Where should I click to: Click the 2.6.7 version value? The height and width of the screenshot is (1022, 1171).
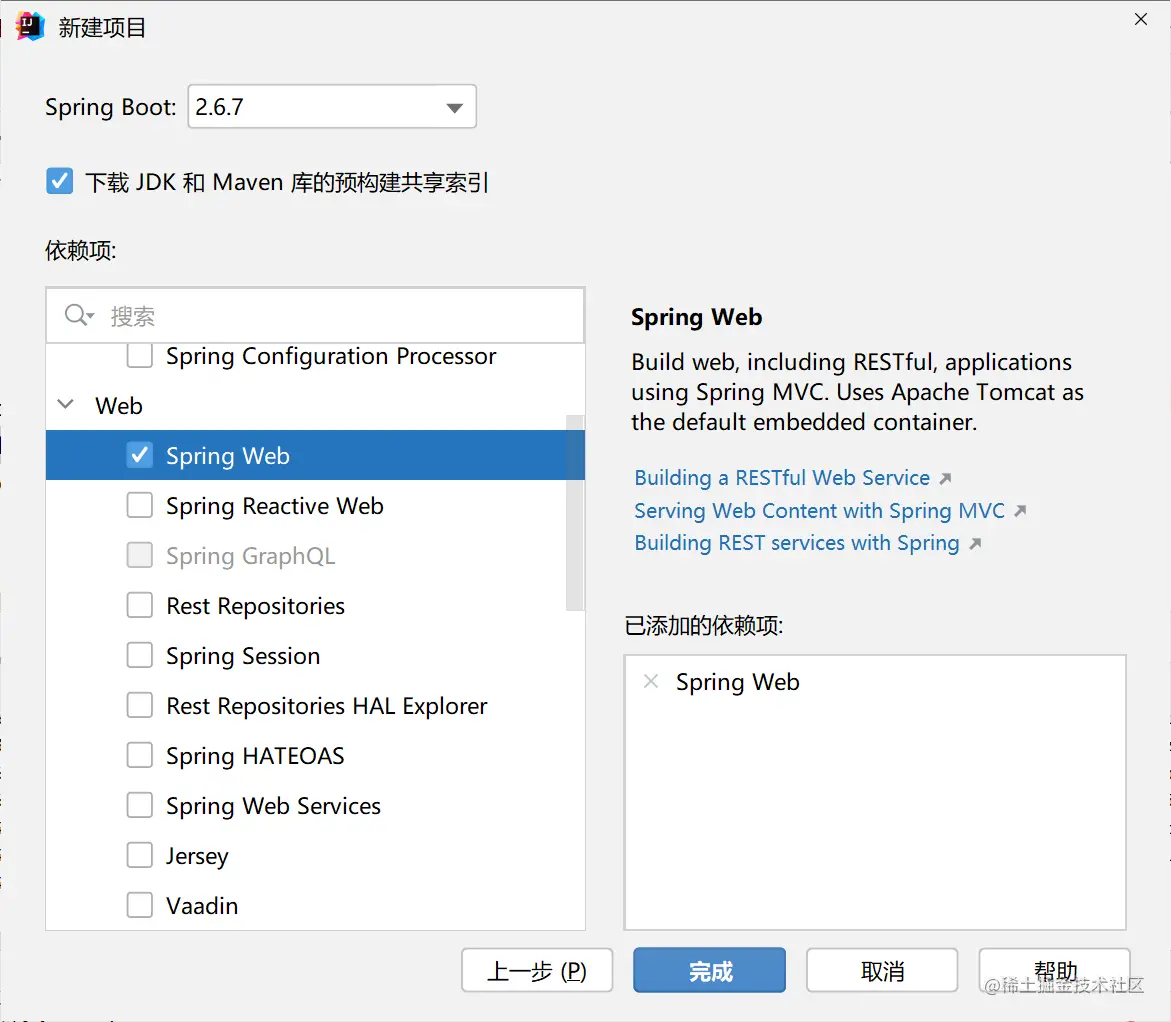pos(219,107)
